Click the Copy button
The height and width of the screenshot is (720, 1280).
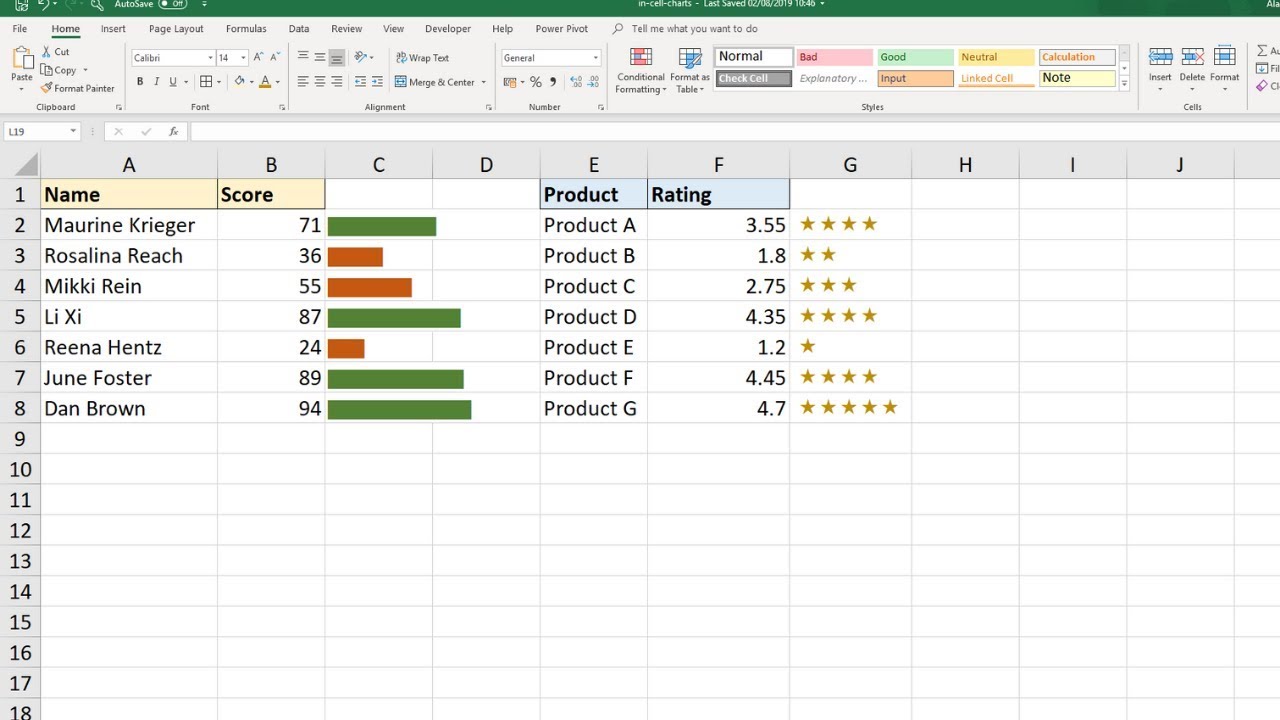[x=58, y=70]
